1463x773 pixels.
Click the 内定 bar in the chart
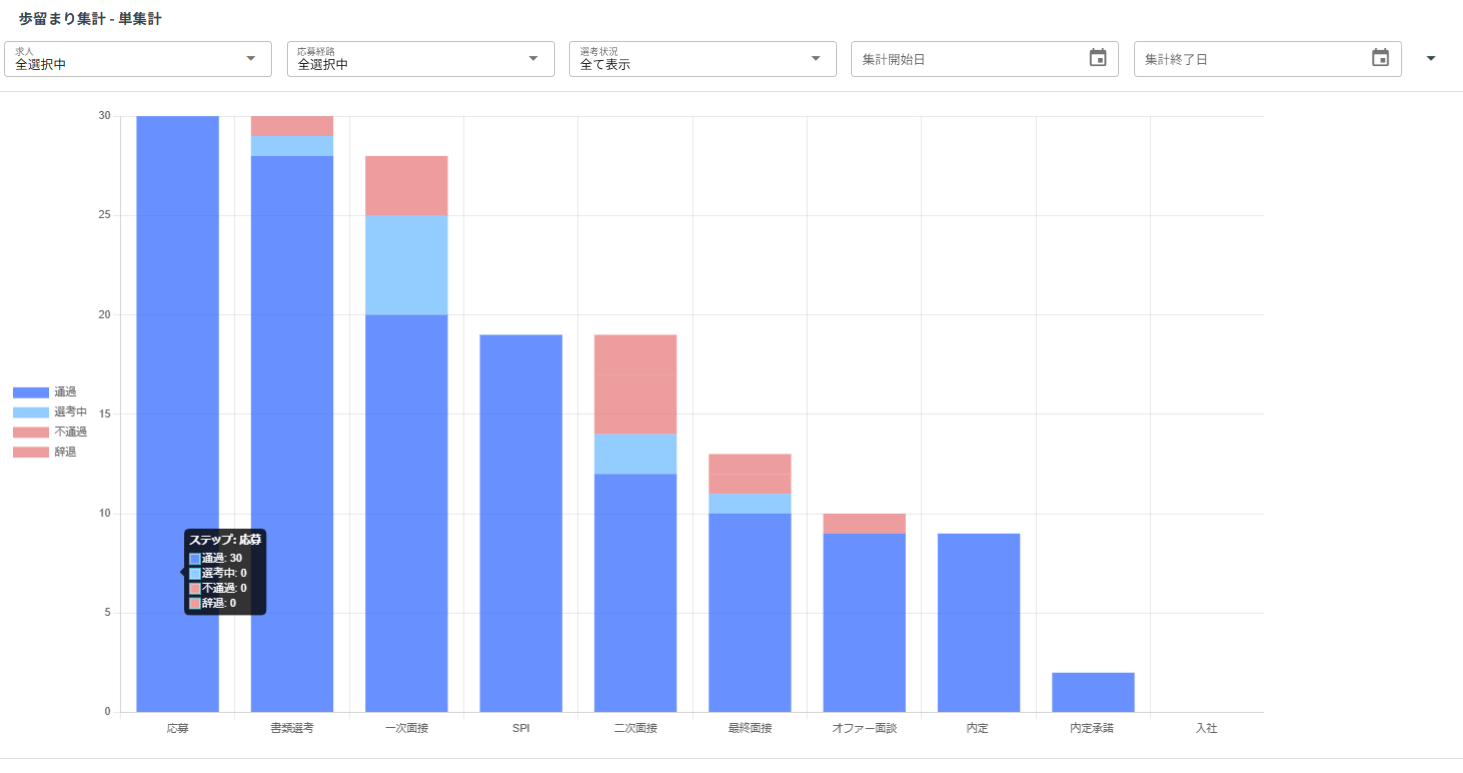point(979,623)
